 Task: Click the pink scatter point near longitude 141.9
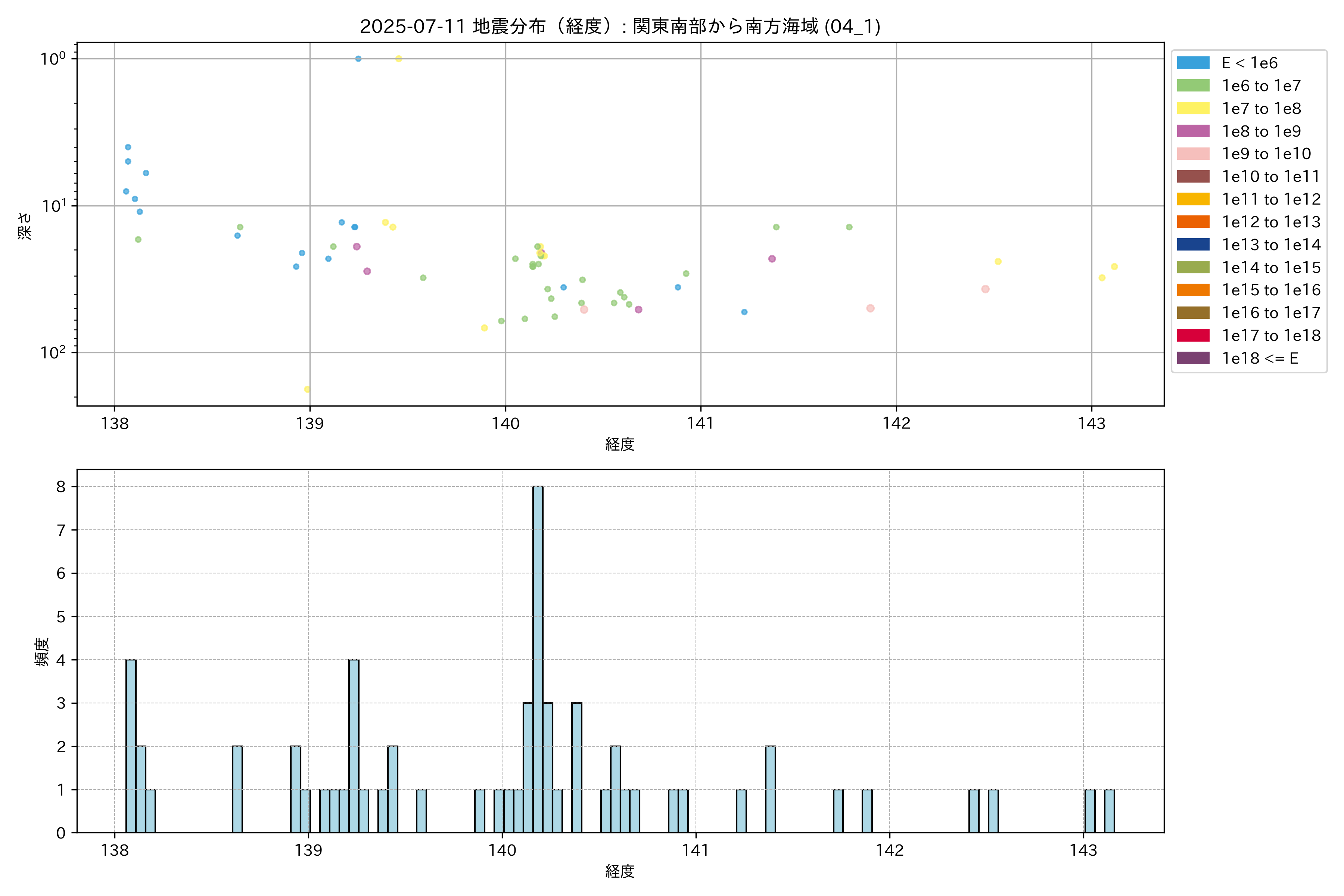click(x=870, y=308)
